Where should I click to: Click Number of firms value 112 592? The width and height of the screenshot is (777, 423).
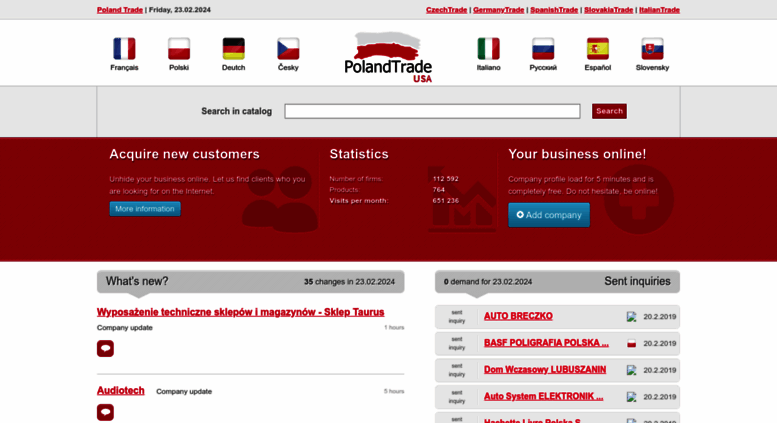445,179
